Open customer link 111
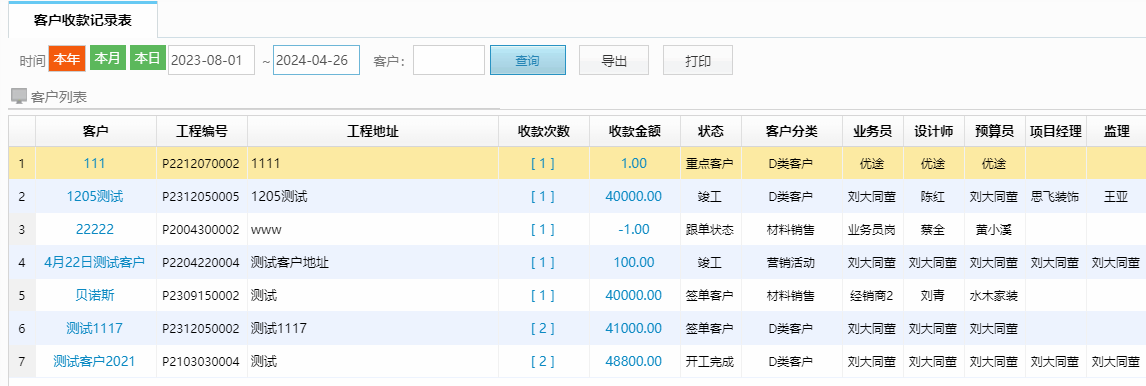Screen dimensions: 1146x386 94,164
